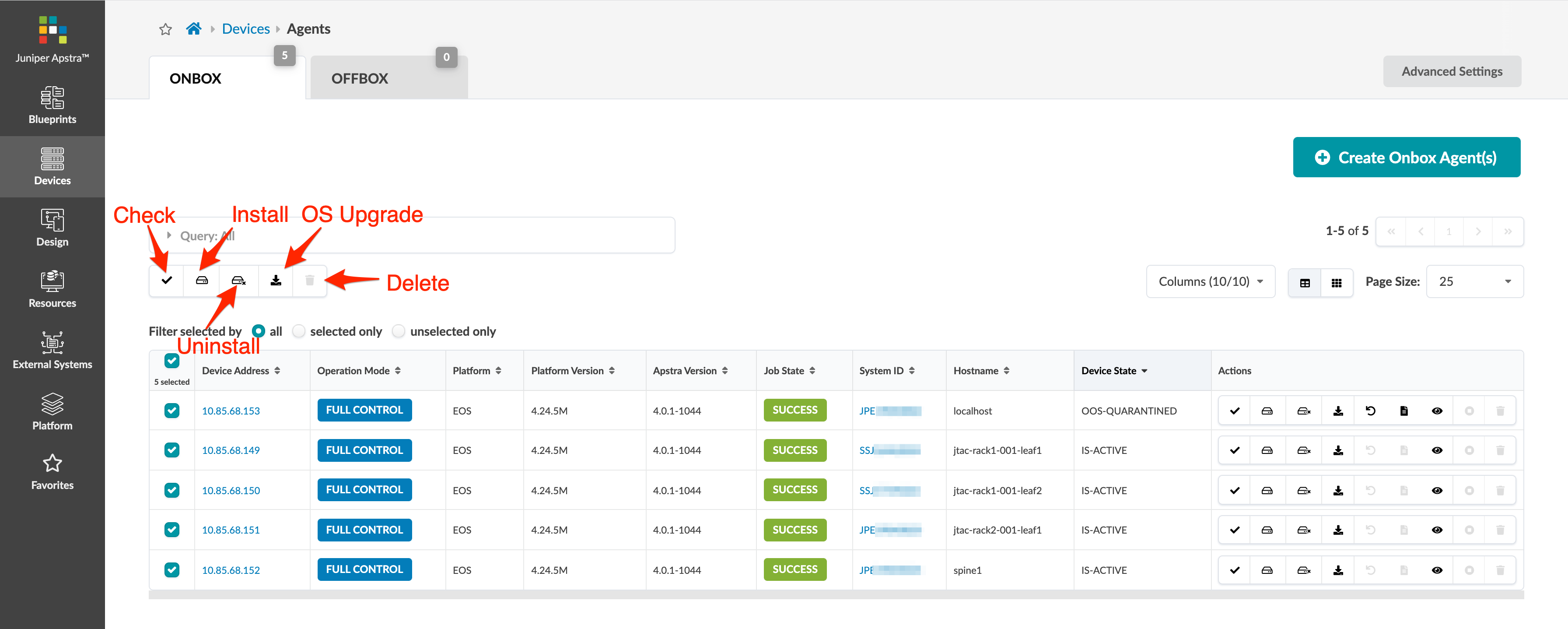Click the bulk Install agents icon
Screen dimensions: 1568x629
point(202,281)
